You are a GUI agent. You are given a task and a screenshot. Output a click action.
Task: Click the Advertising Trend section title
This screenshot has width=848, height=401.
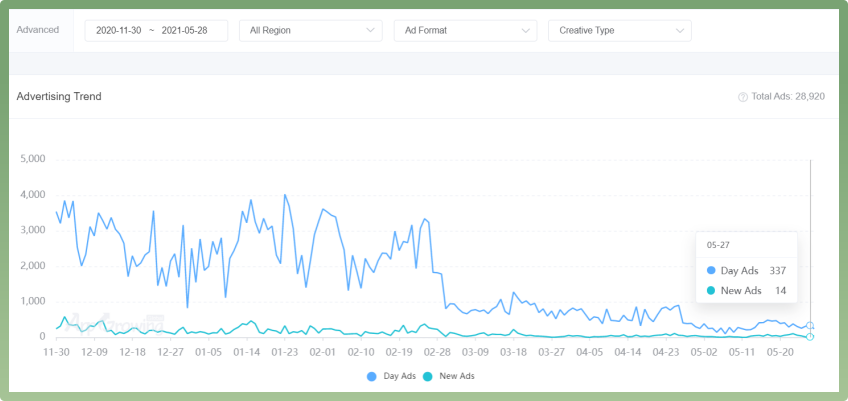(x=59, y=97)
